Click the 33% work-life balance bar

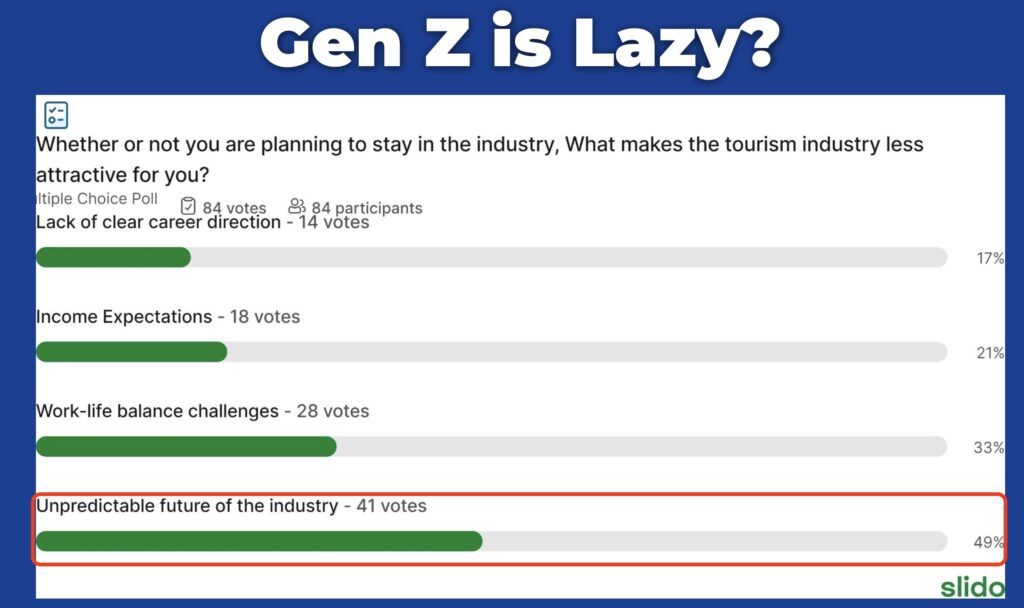point(491,446)
